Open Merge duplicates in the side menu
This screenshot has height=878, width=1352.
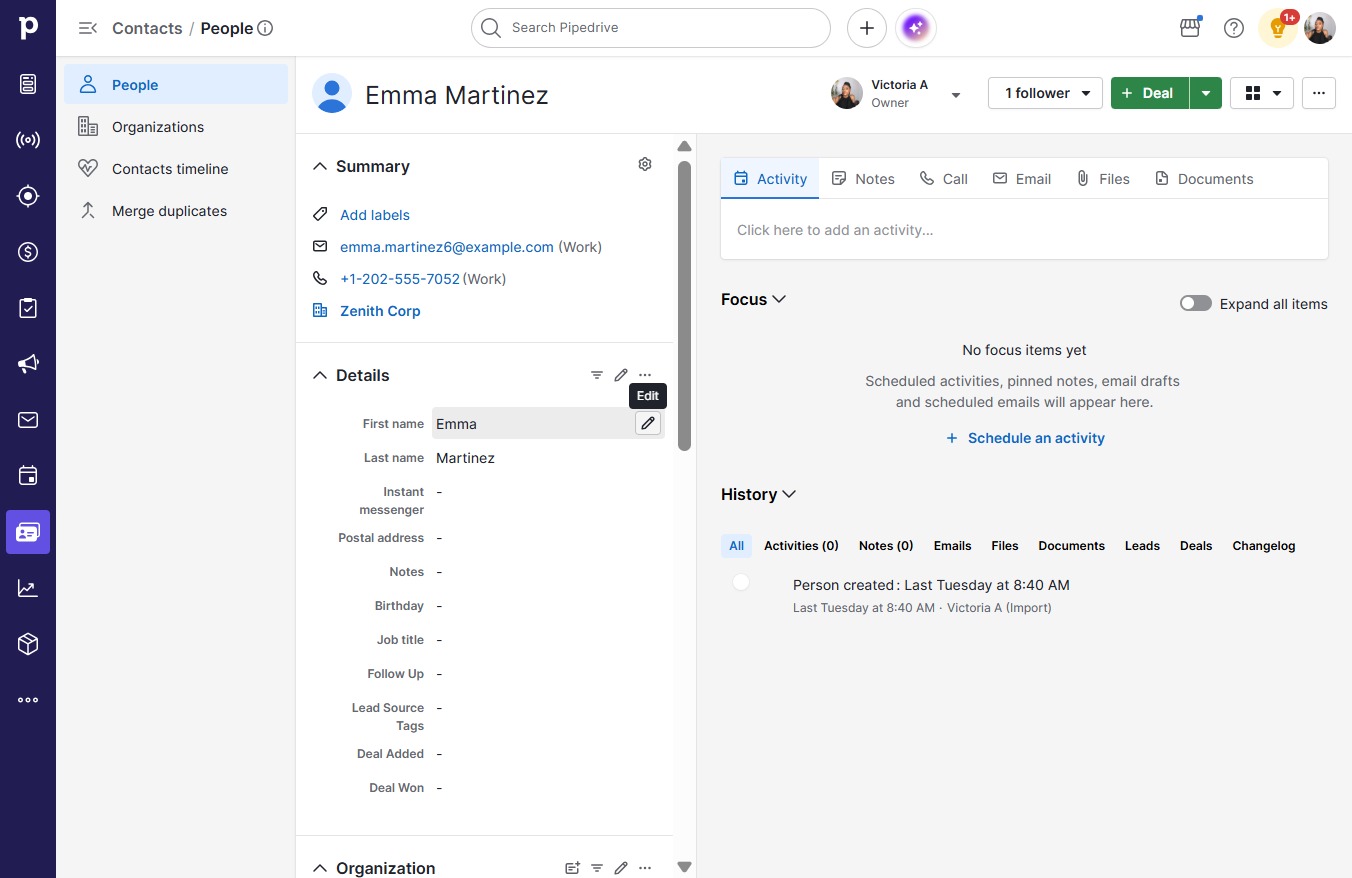pyautogui.click(x=176, y=211)
